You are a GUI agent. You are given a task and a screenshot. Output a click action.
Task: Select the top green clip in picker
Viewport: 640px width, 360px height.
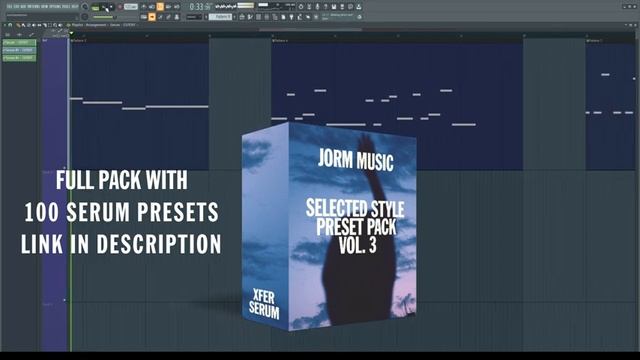pyautogui.click(x=19, y=42)
